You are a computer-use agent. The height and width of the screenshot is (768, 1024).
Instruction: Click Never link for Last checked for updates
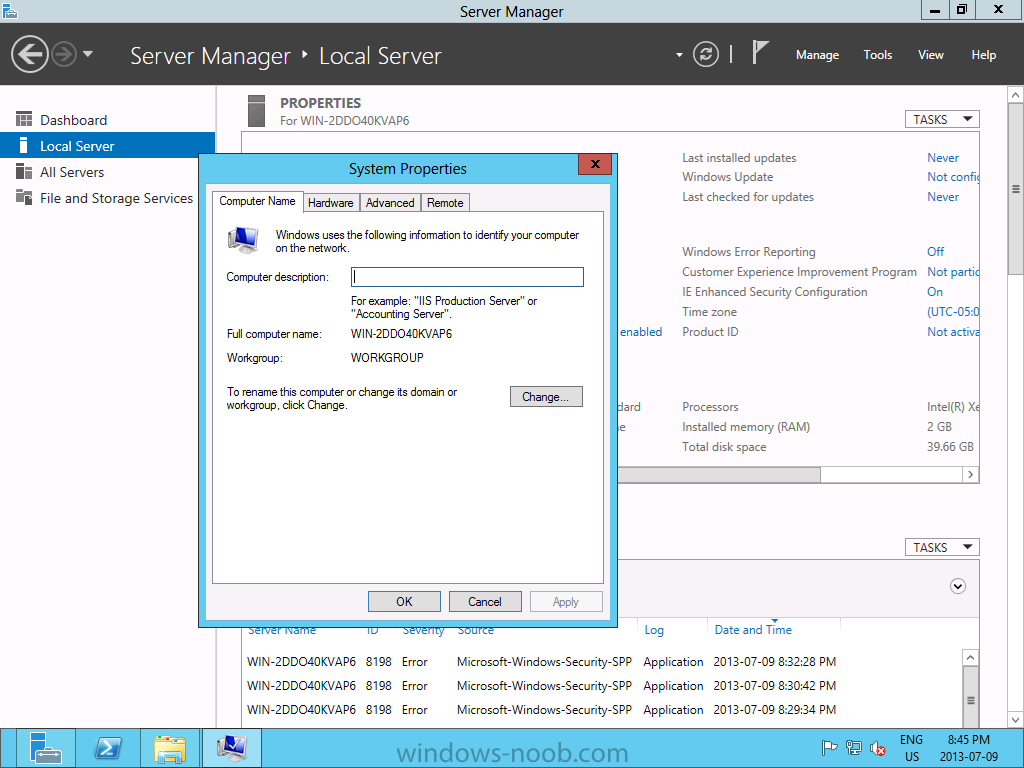942,197
